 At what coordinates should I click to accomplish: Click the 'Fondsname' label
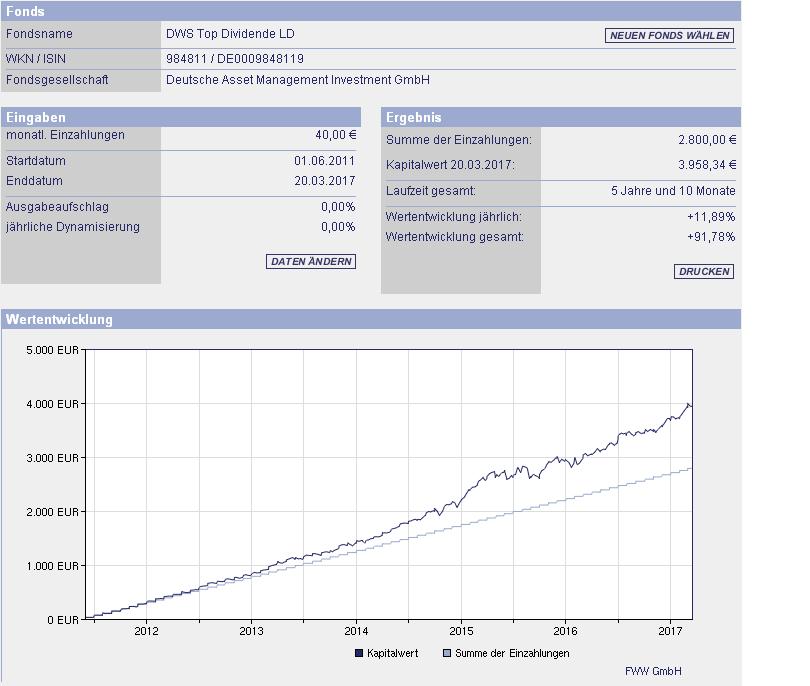click(x=39, y=34)
